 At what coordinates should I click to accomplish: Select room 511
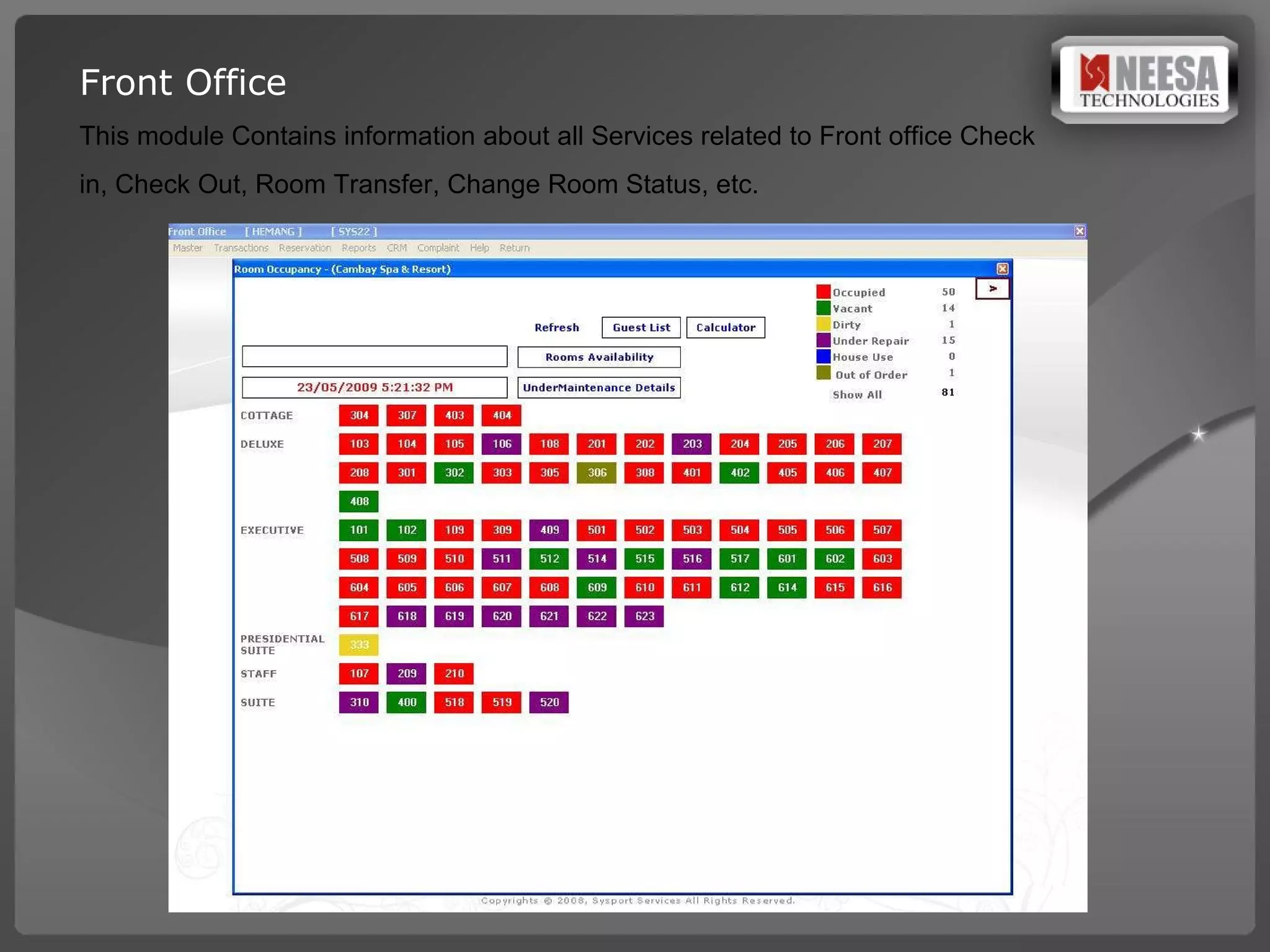[502, 559]
